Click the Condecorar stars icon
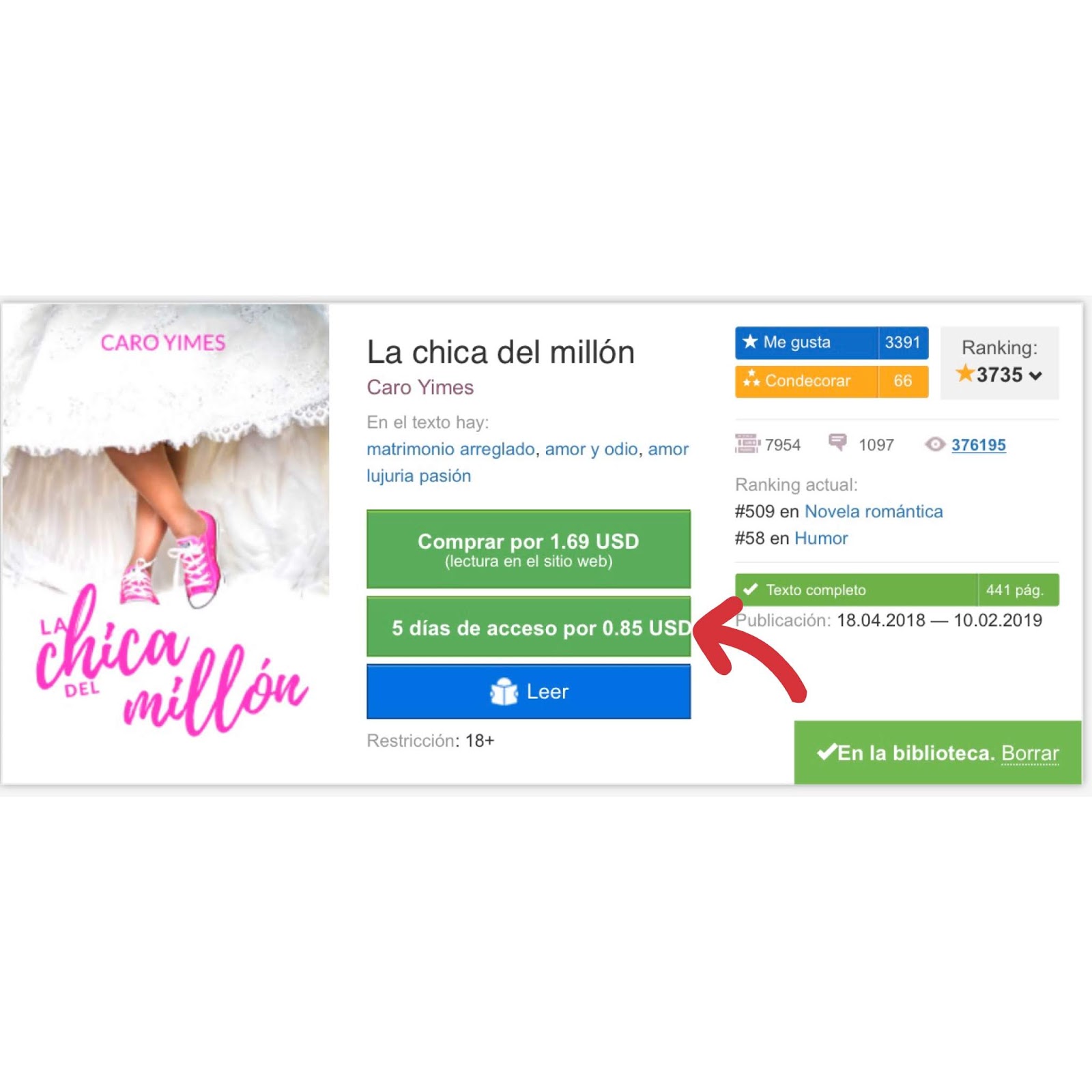Image resolution: width=1092 pixels, height=1092 pixels. tap(751, 379)
